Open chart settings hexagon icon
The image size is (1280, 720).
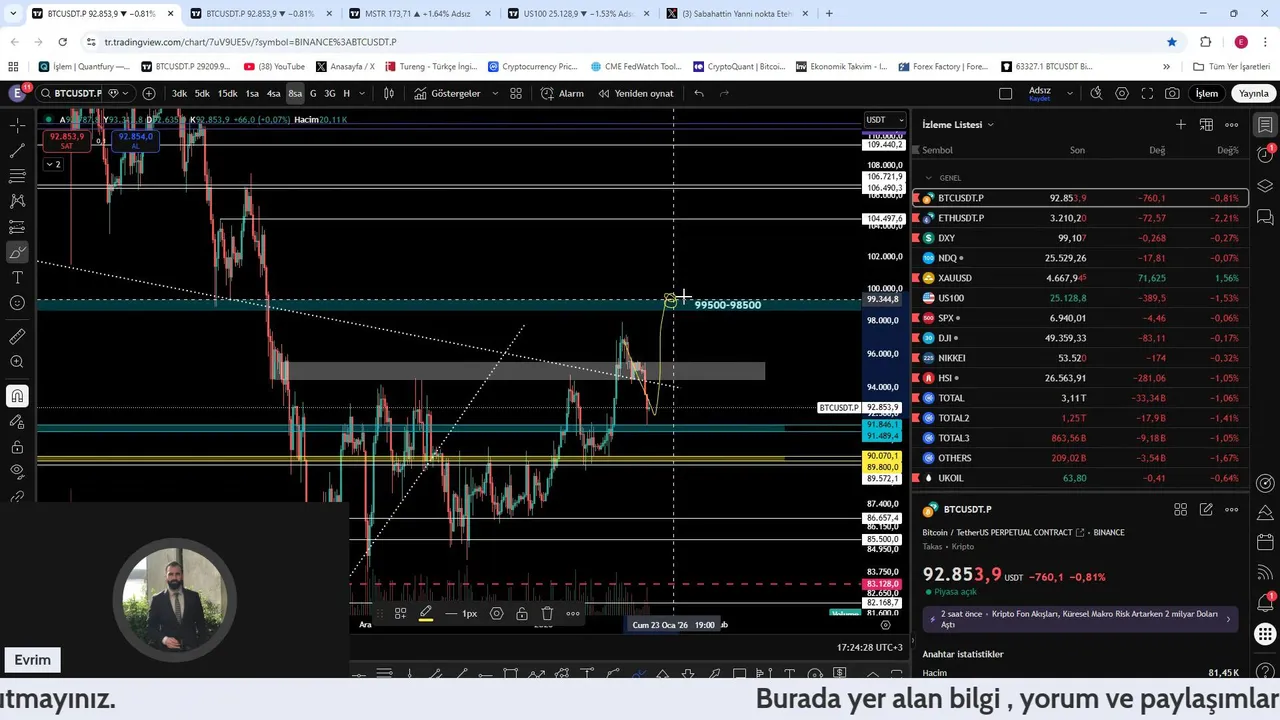point(1122,93)
